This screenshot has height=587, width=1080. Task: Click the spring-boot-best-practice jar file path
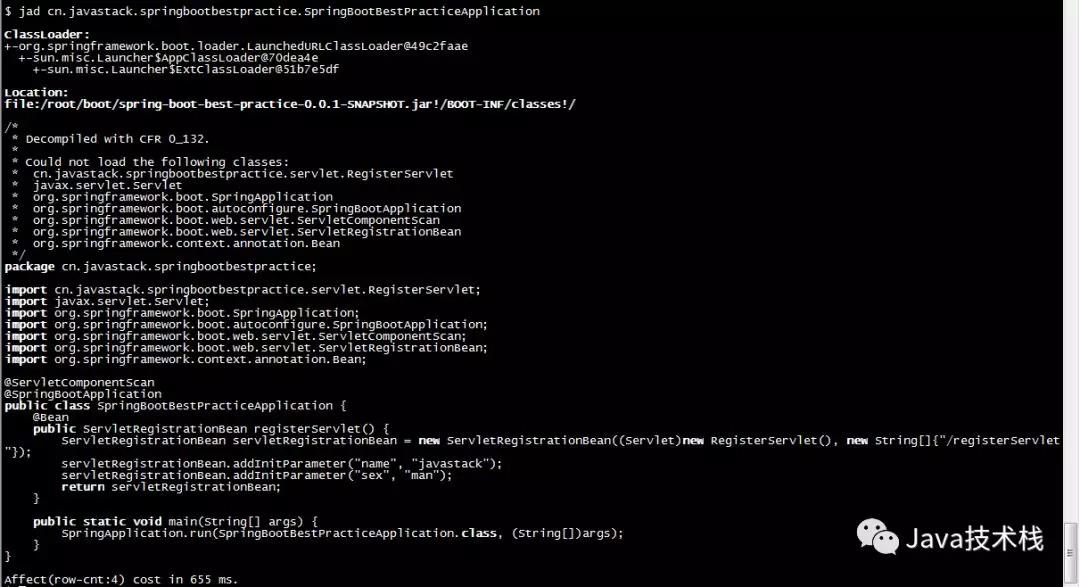[290, 104]
